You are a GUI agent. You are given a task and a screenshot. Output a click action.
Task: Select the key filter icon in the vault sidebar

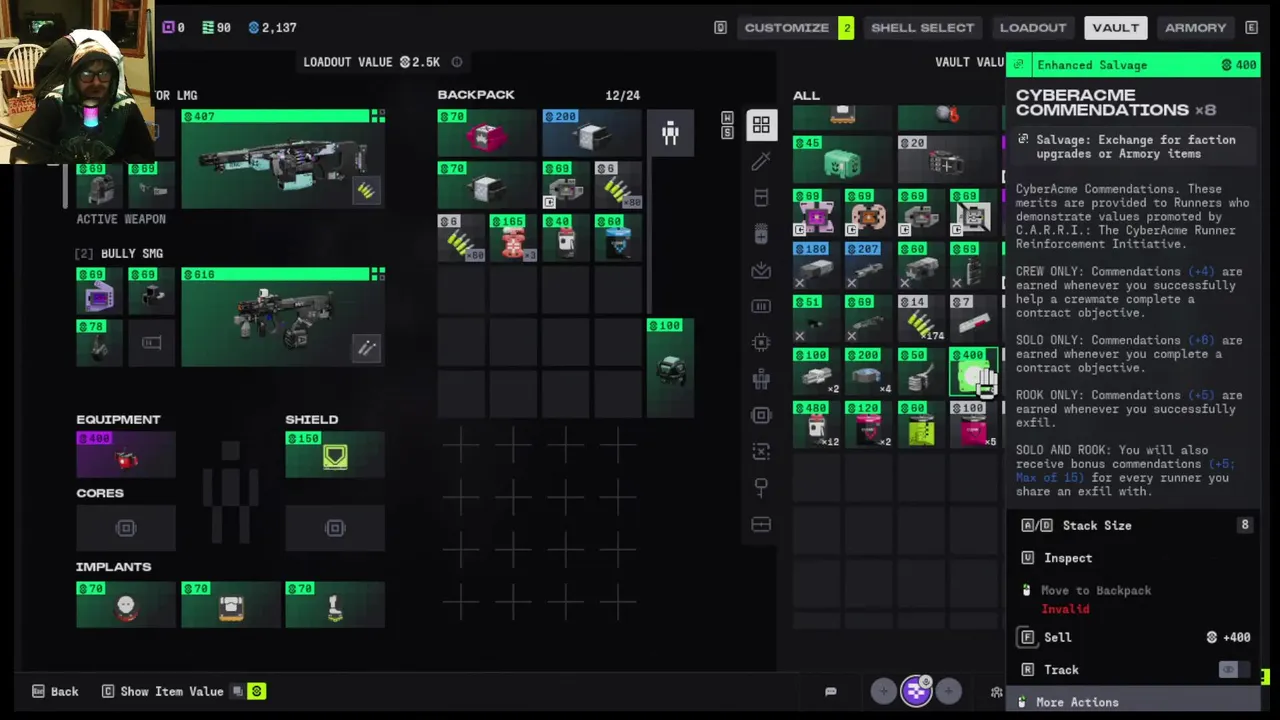point(761,487)
